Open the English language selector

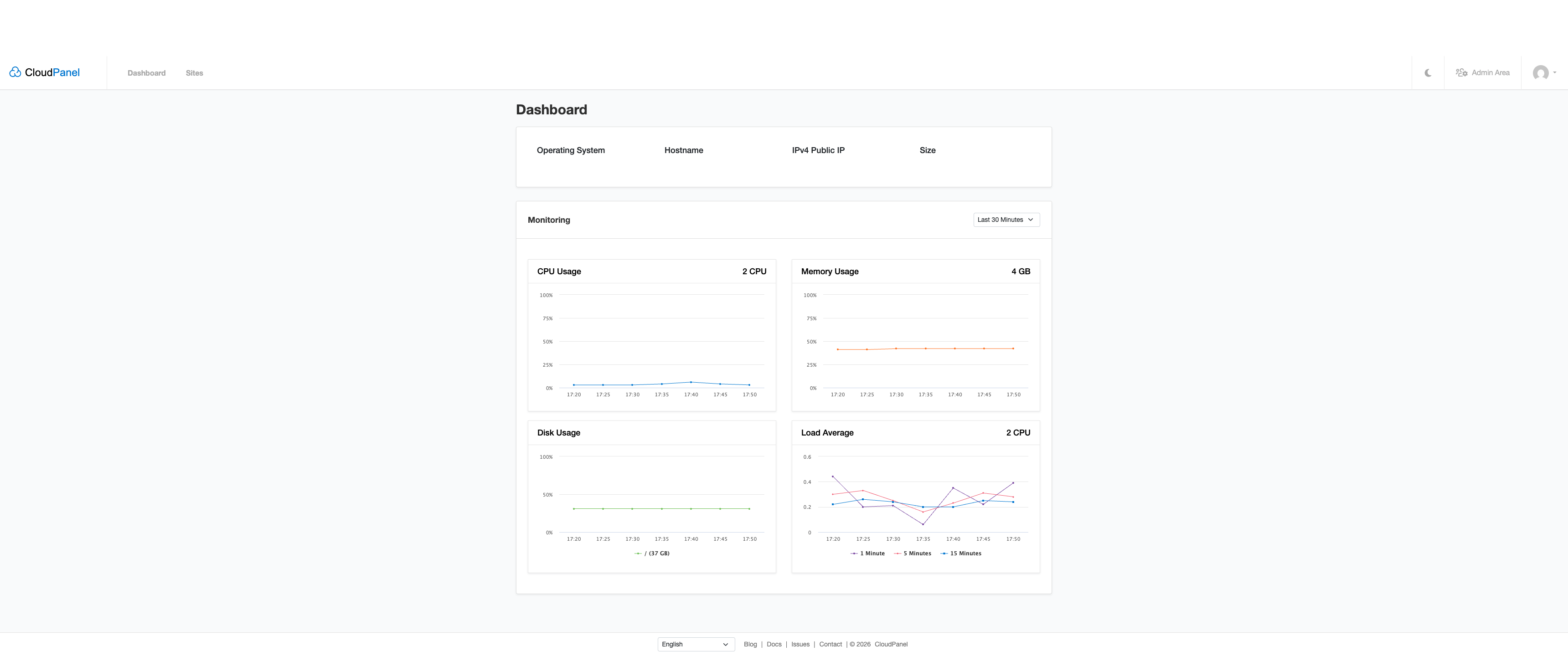[x=695, y=644]
